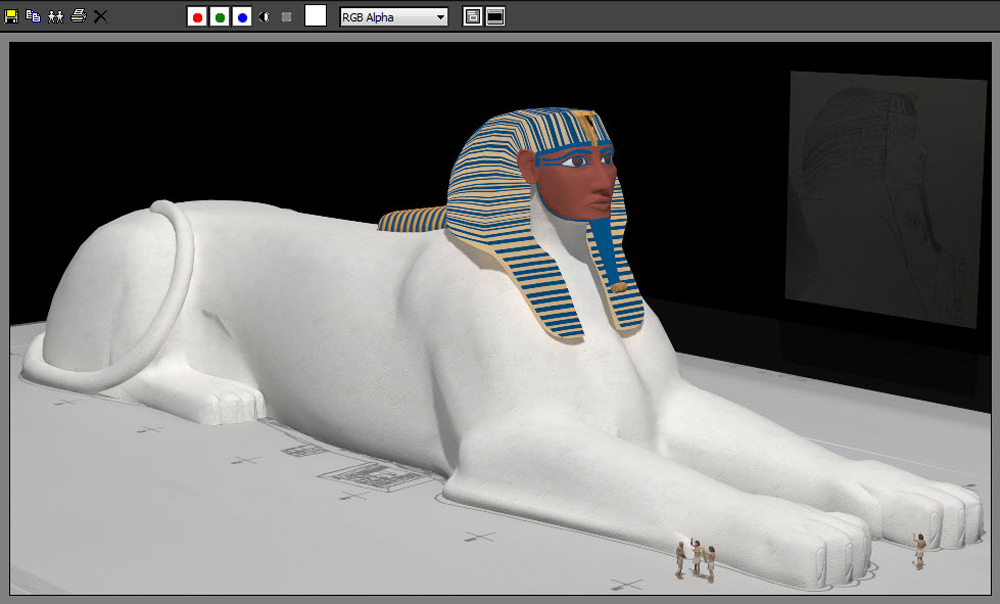Click the group of three figures
The width and height of the screenshot is (1000, 604).
pos(695,561)
